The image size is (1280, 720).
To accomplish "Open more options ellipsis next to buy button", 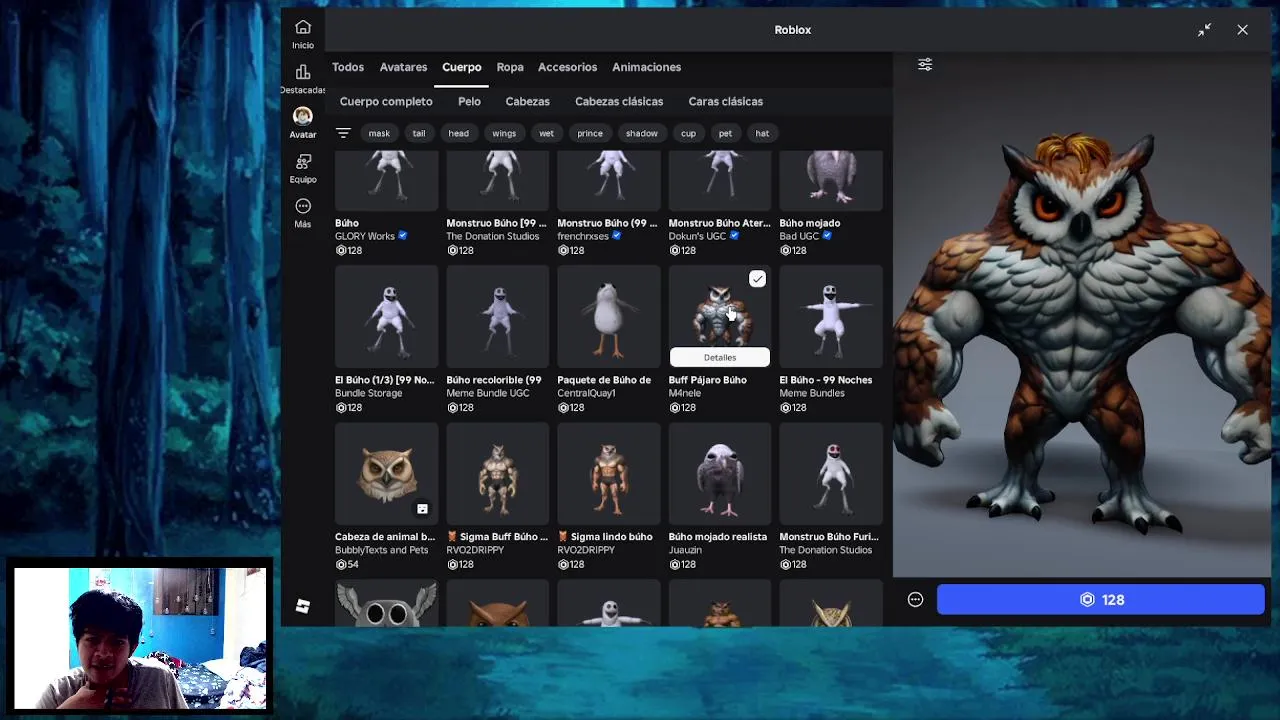I will pos(915,600).
